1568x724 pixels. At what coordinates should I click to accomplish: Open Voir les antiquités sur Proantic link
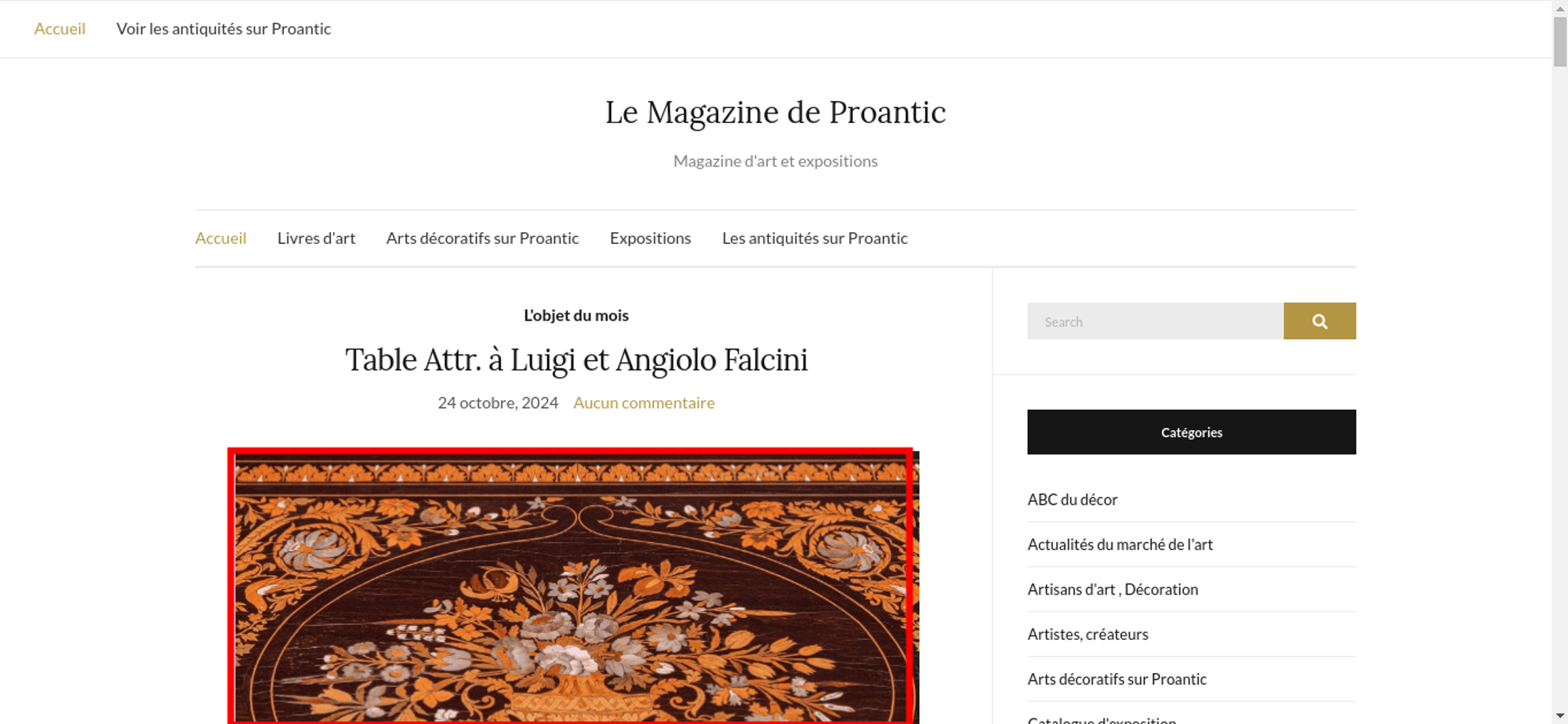pos(223,29)
